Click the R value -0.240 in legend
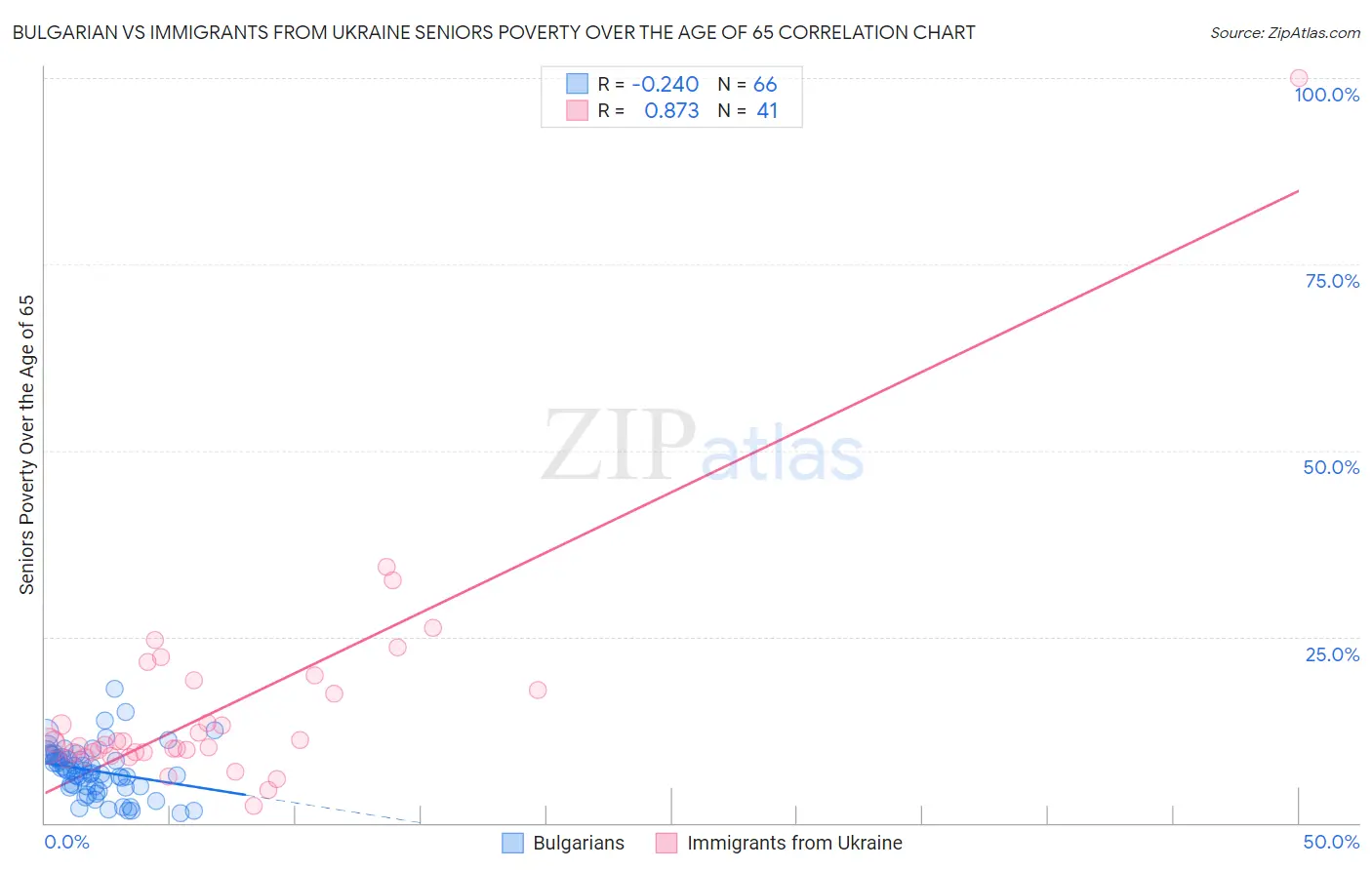The height and width of the screenshot is (870, 1372). click(666, 84)
